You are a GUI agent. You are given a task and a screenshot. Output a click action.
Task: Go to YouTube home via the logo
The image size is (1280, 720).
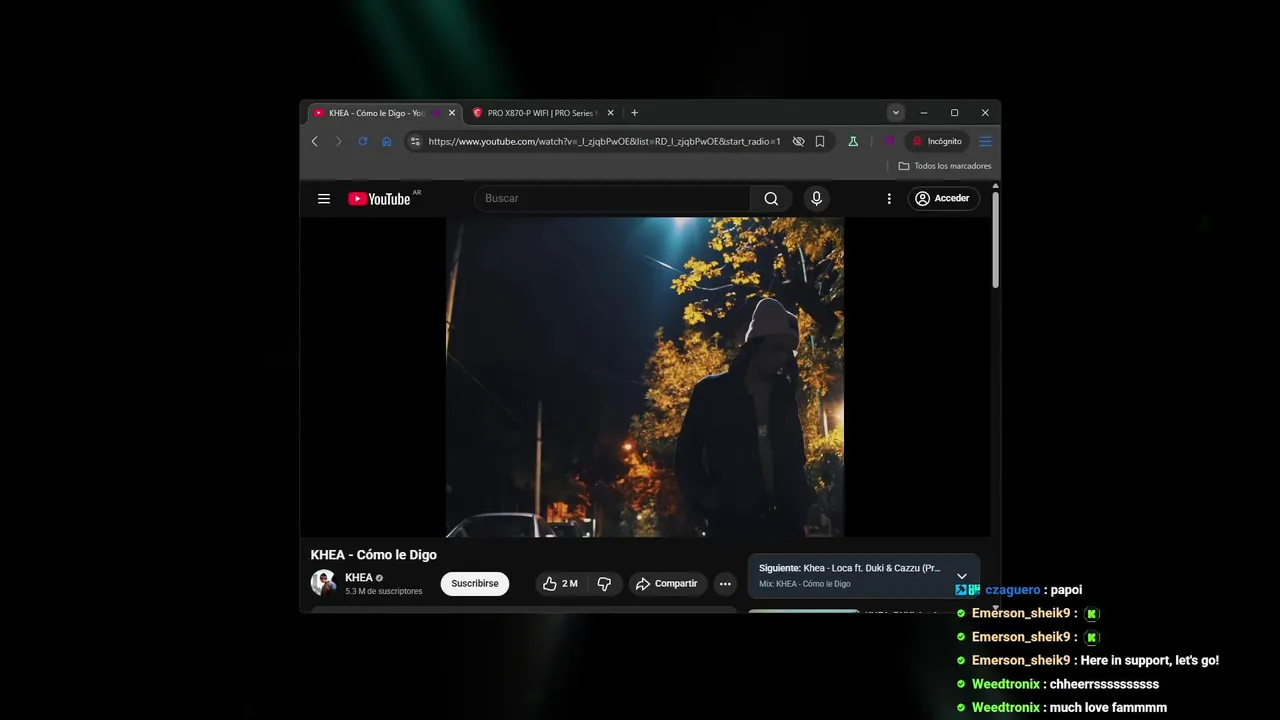point(380,199)
